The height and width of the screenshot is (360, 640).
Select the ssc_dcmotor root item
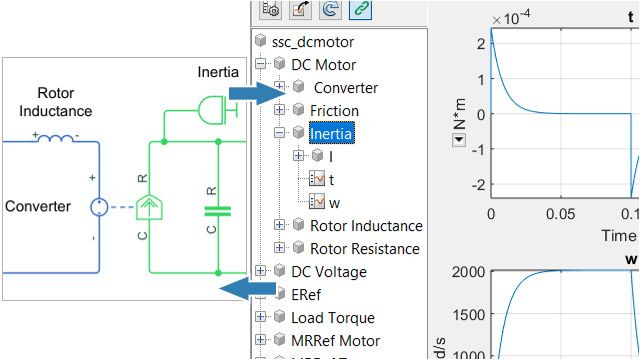(312, 42)
